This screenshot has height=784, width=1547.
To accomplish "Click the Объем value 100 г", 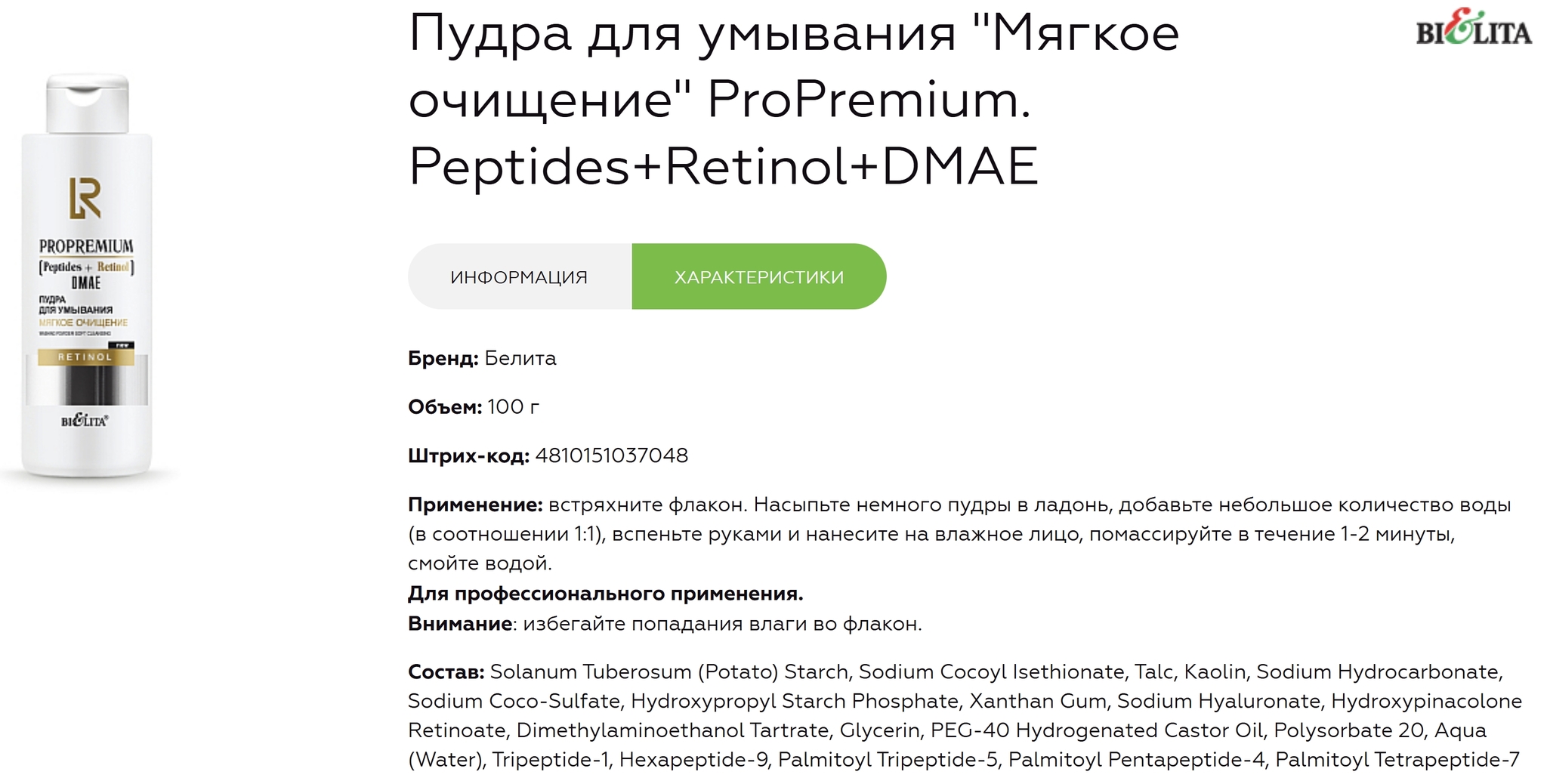I will pos(514,407).
